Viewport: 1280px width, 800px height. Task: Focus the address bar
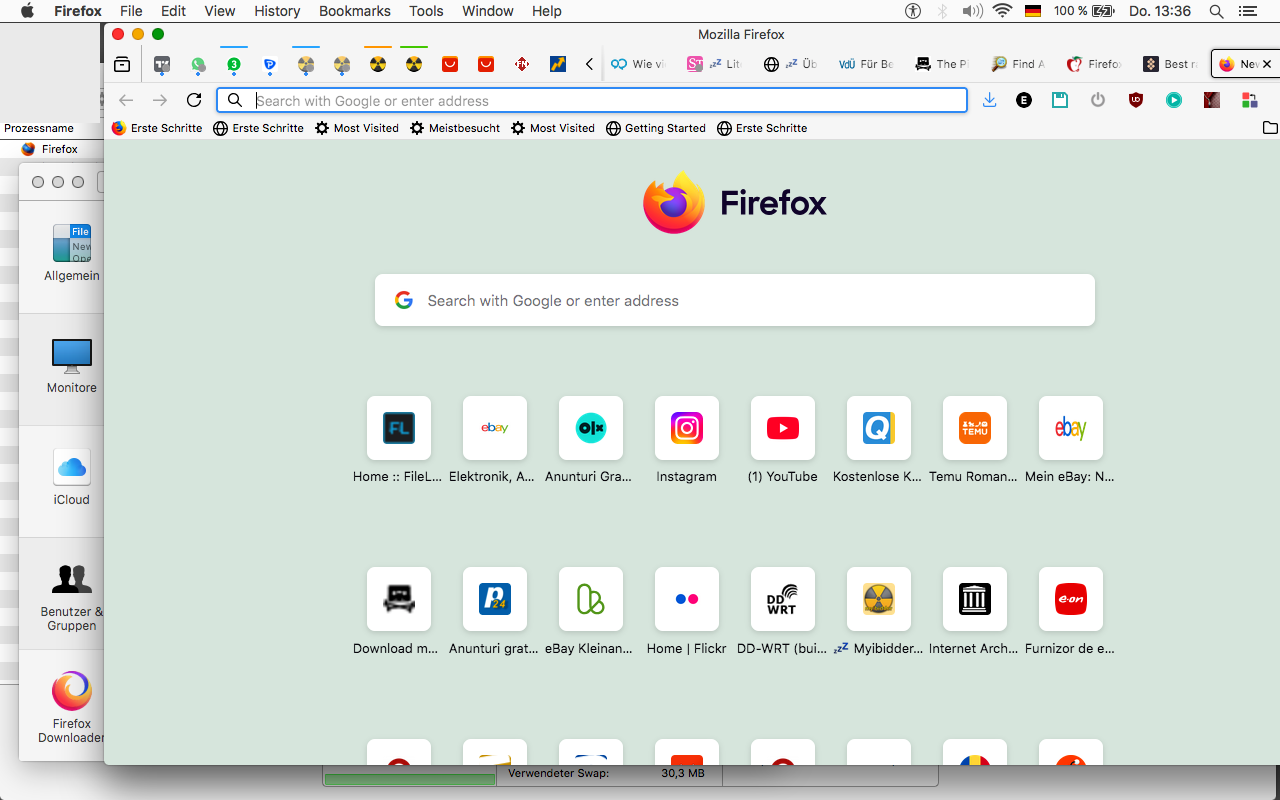click(x=592, y=100)
